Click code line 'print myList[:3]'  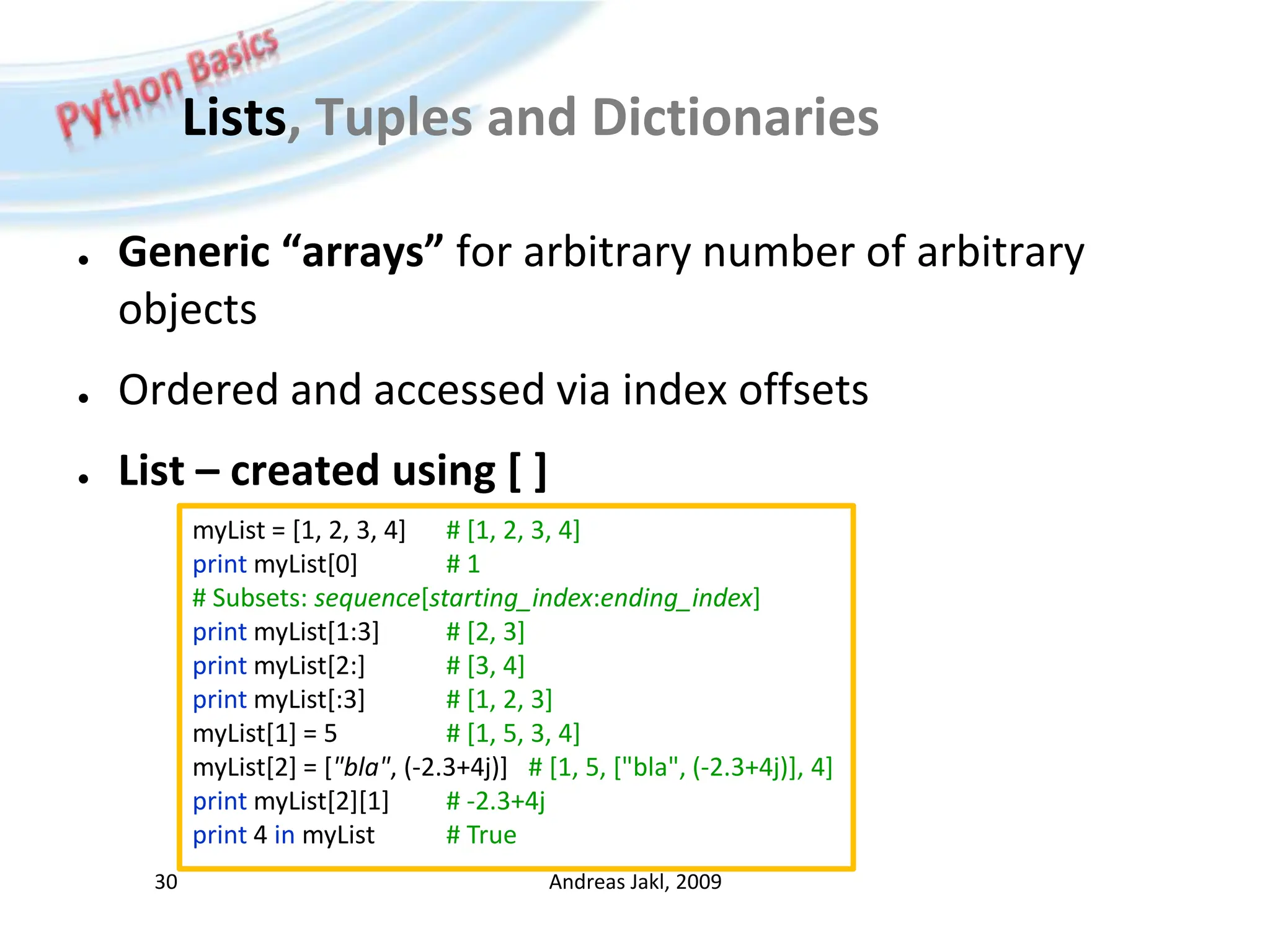coord(278,700)
